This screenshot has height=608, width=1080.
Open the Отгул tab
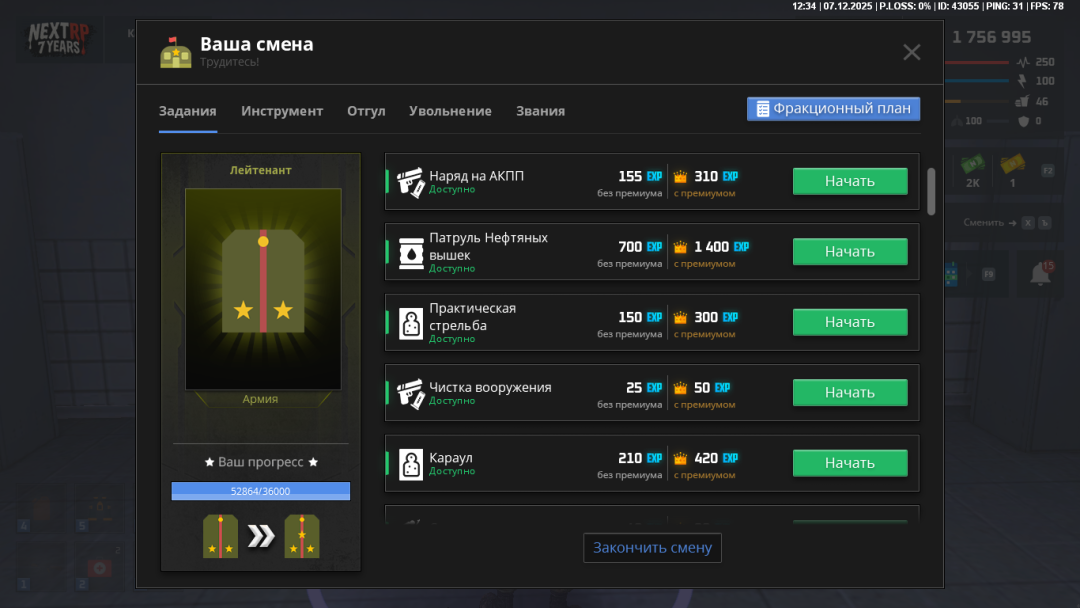[366, 111]
